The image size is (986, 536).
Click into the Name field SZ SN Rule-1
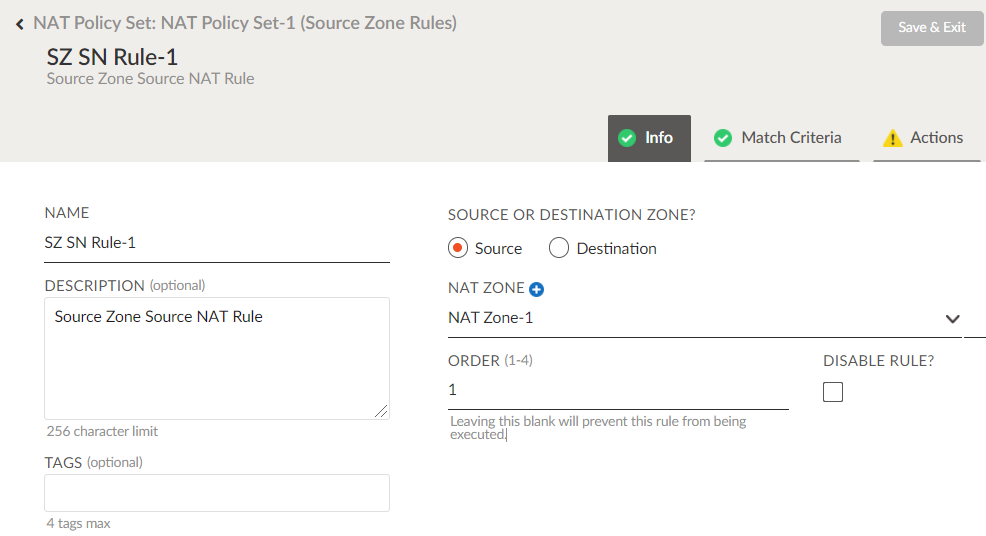[x=216, y=243]
